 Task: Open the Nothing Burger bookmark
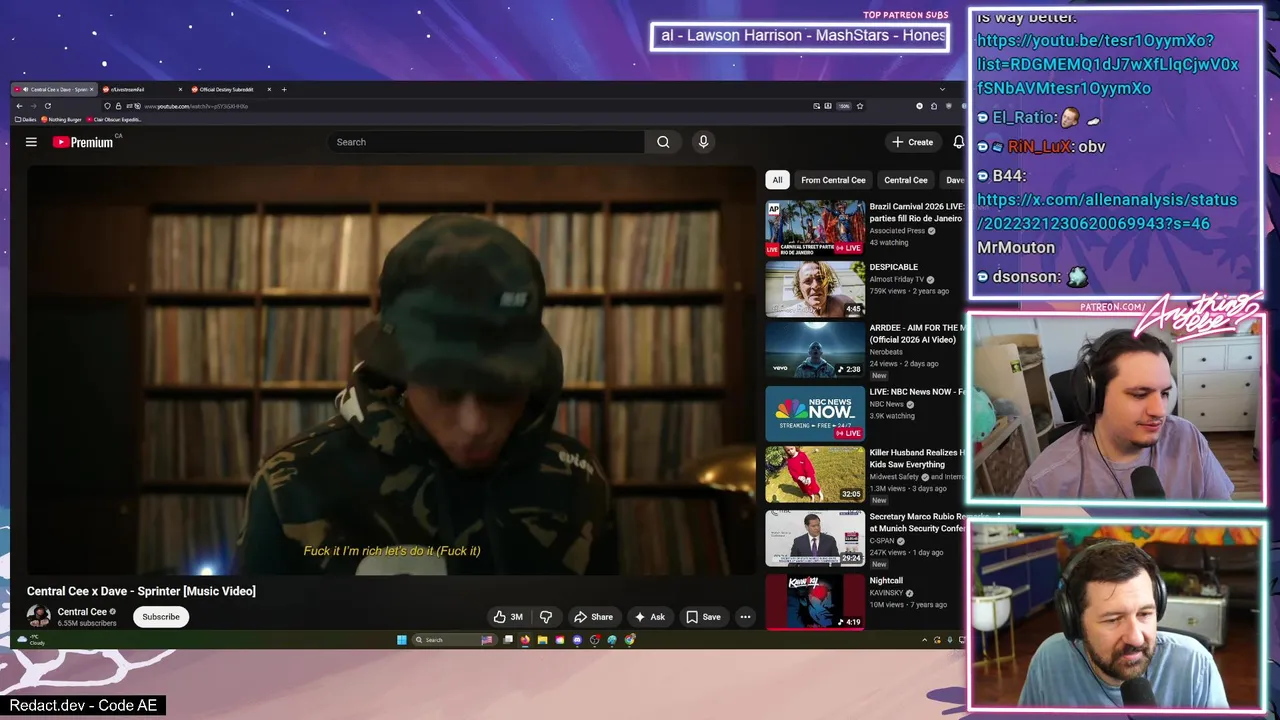pyautogui.click(x=62, y=119)
